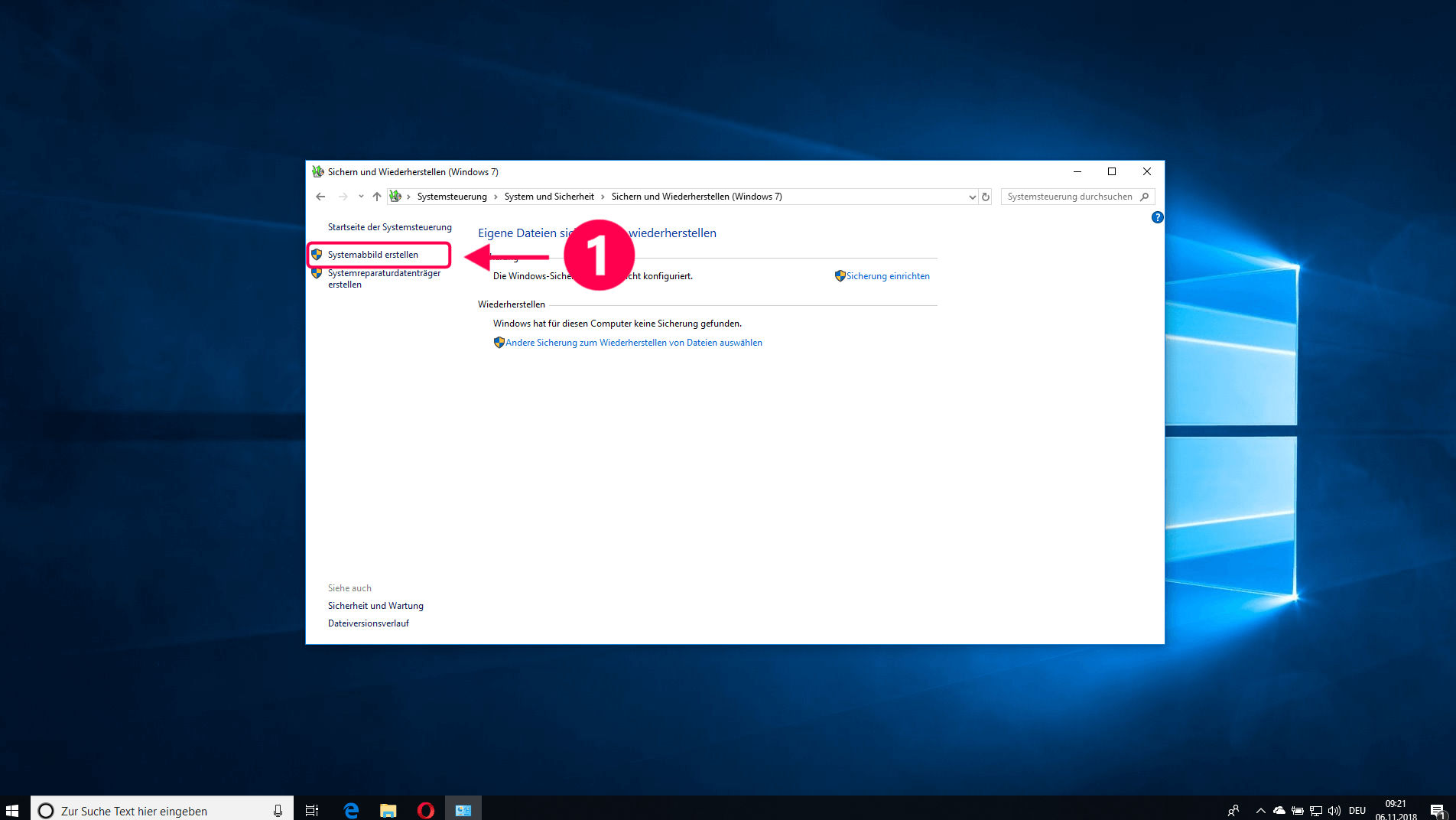Select Systemsteuerung breadcrumb
This screenshot has height=820, width=1456.
click(x=452, y=197)
